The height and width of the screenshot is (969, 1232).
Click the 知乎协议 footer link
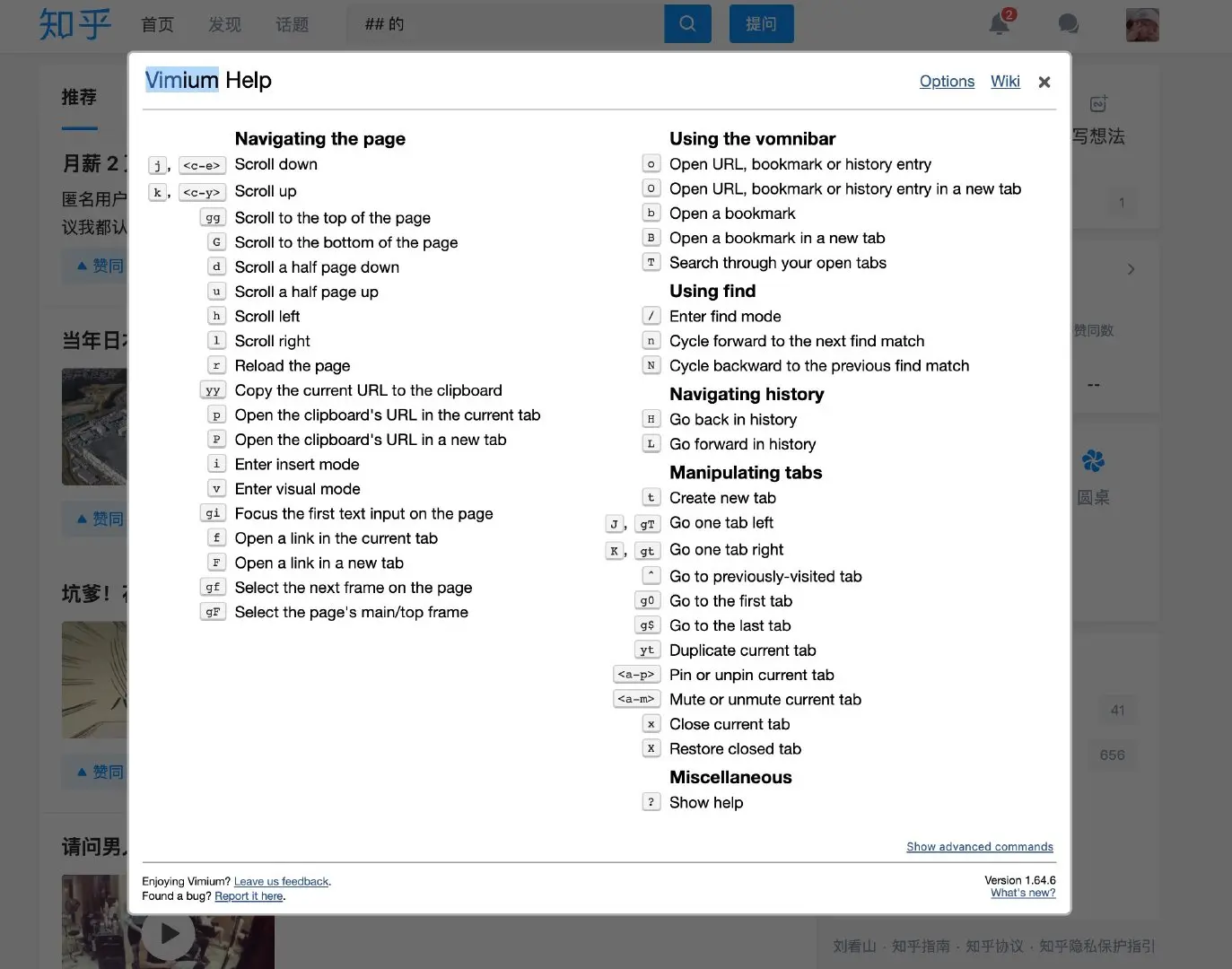(994, 946)
